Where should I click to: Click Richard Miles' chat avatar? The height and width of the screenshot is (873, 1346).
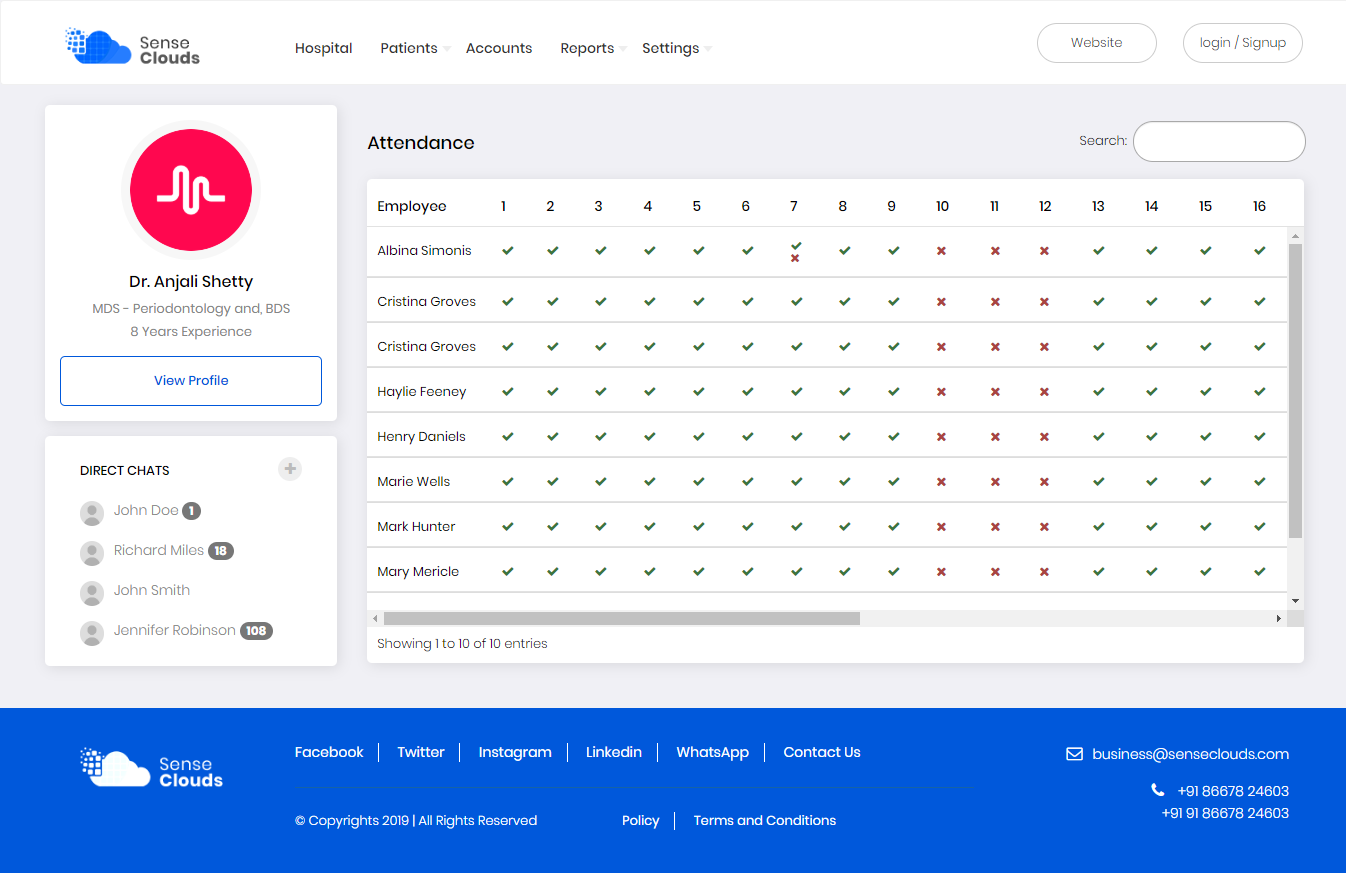[92, 553]
